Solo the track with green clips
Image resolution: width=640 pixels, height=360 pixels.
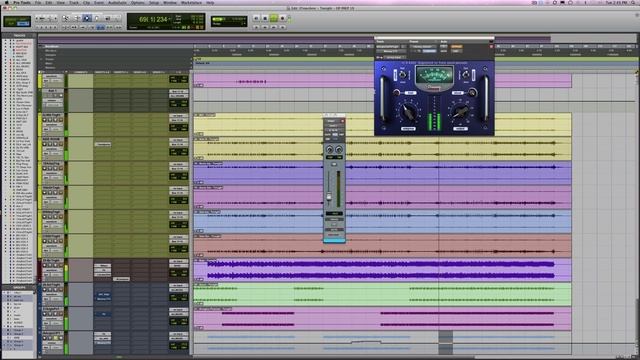56,290
